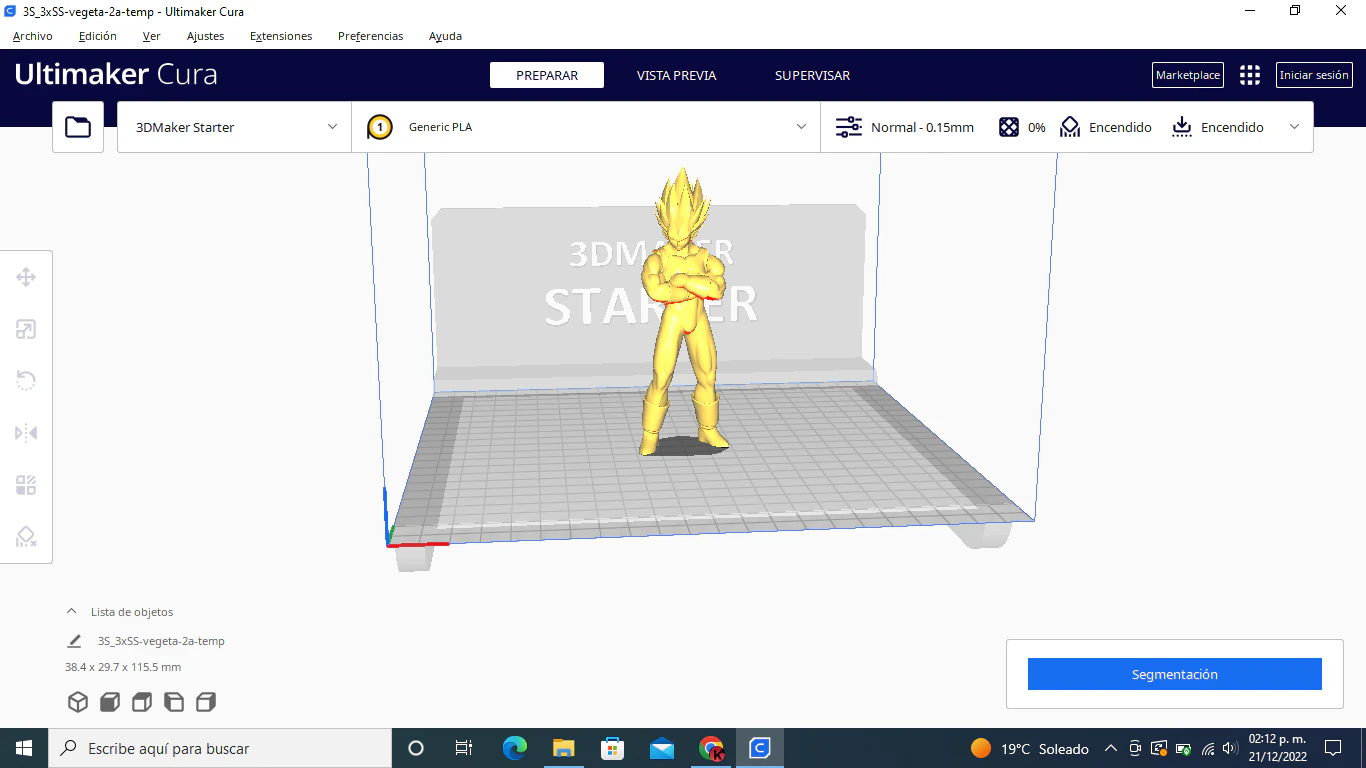This screenshot has height=768, width=1366.
Task: Click the adhesion Encendido icon
Action: [1182, 127]
